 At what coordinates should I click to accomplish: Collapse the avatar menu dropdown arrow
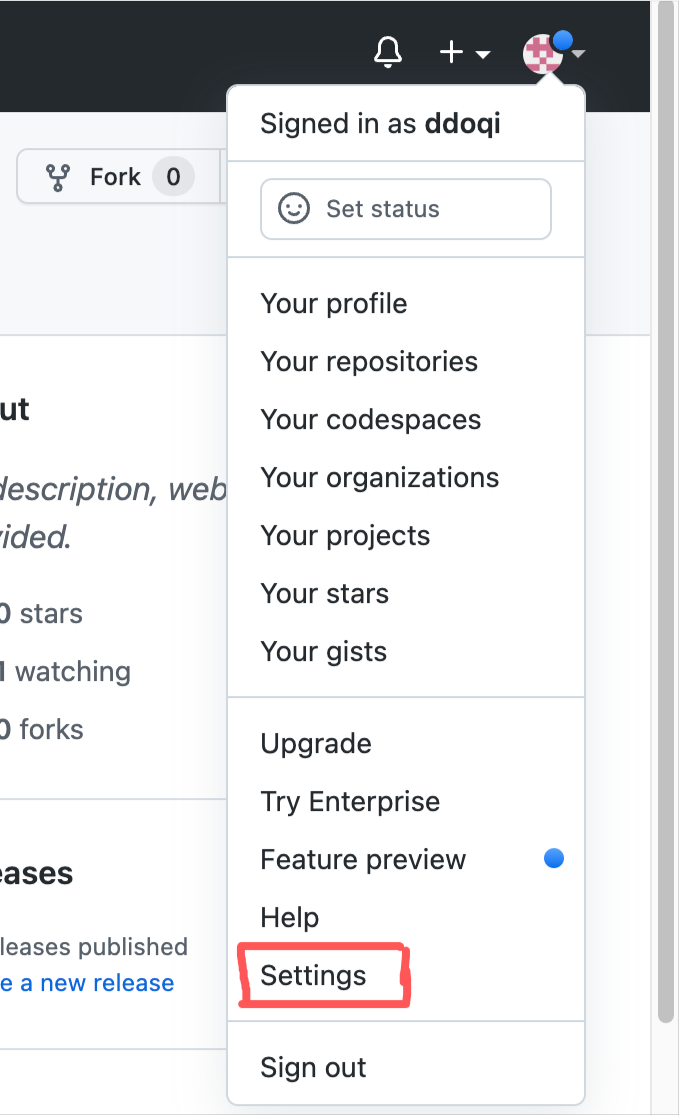point(578,53)
